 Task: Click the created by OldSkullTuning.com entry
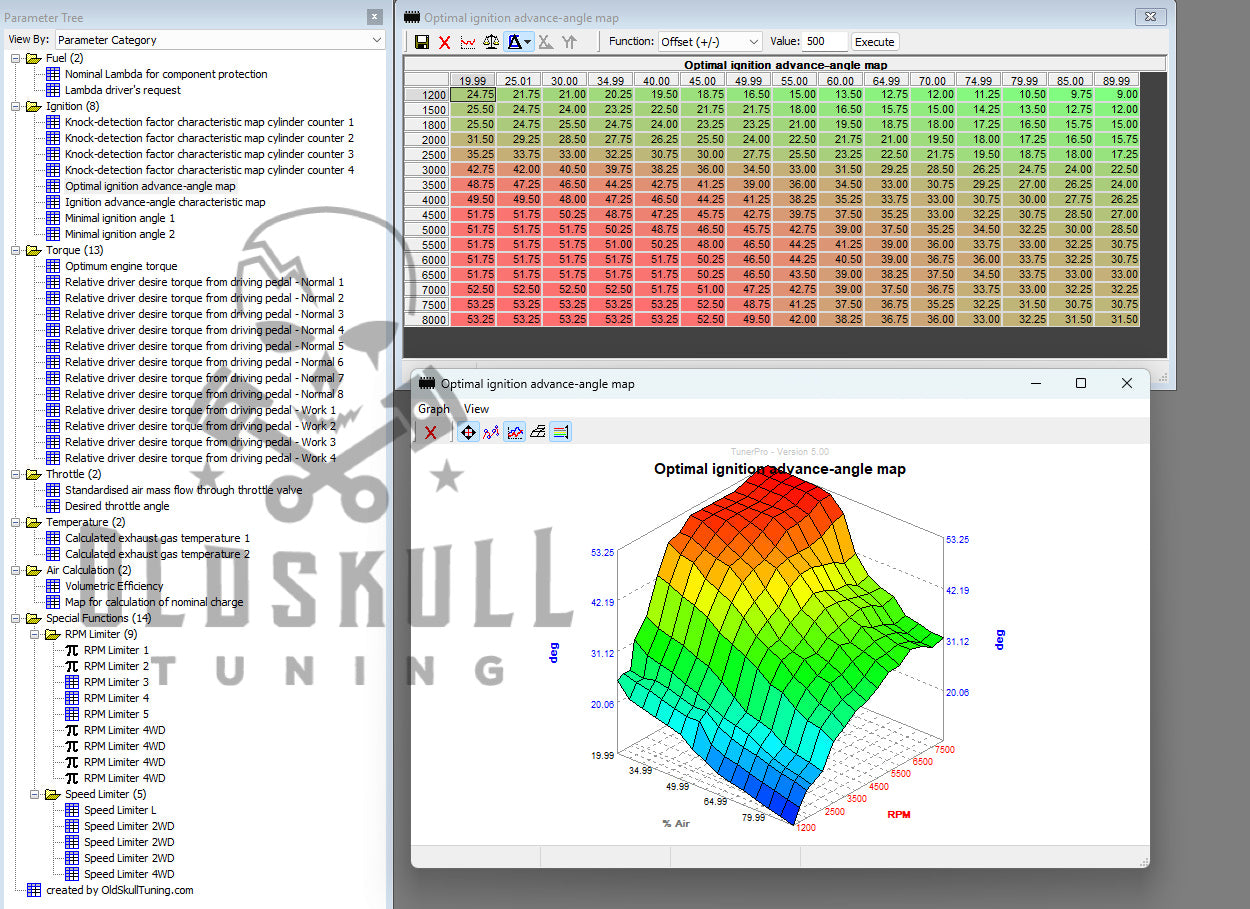(119, 890)
